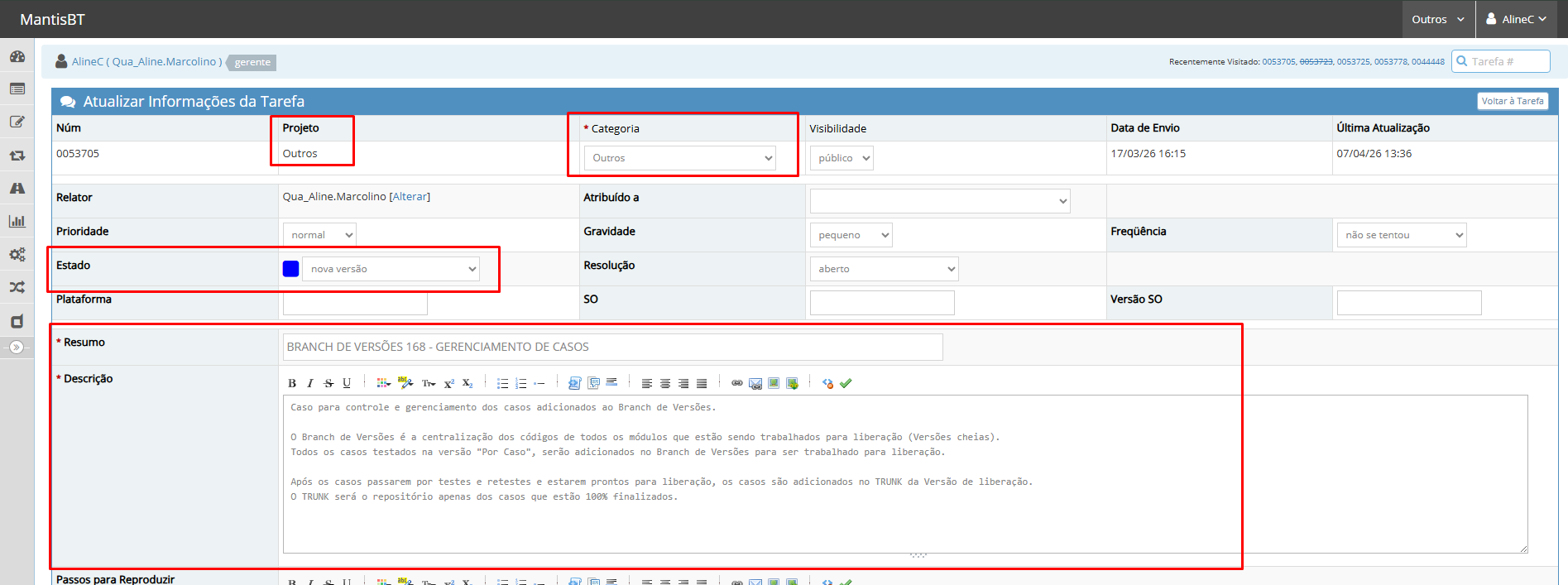This screenshot has height=585, width=1568.
Task: Open the Roadmap road icon in the sidebar
Action: [x=17, y=189]
